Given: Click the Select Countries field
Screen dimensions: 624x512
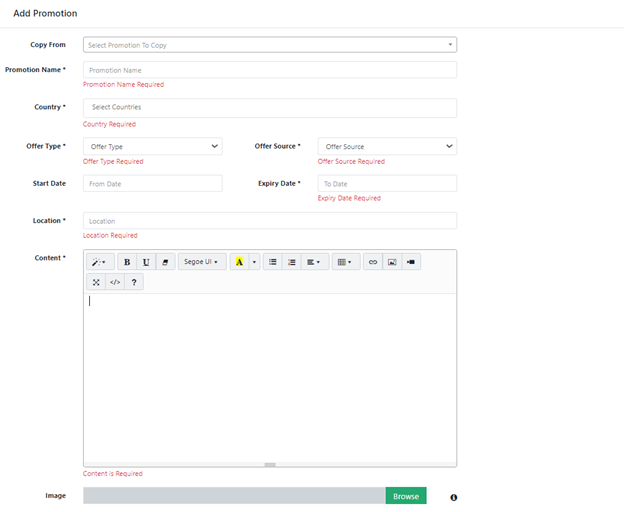Looking at the screenshot, I should (x=270, y=108).
